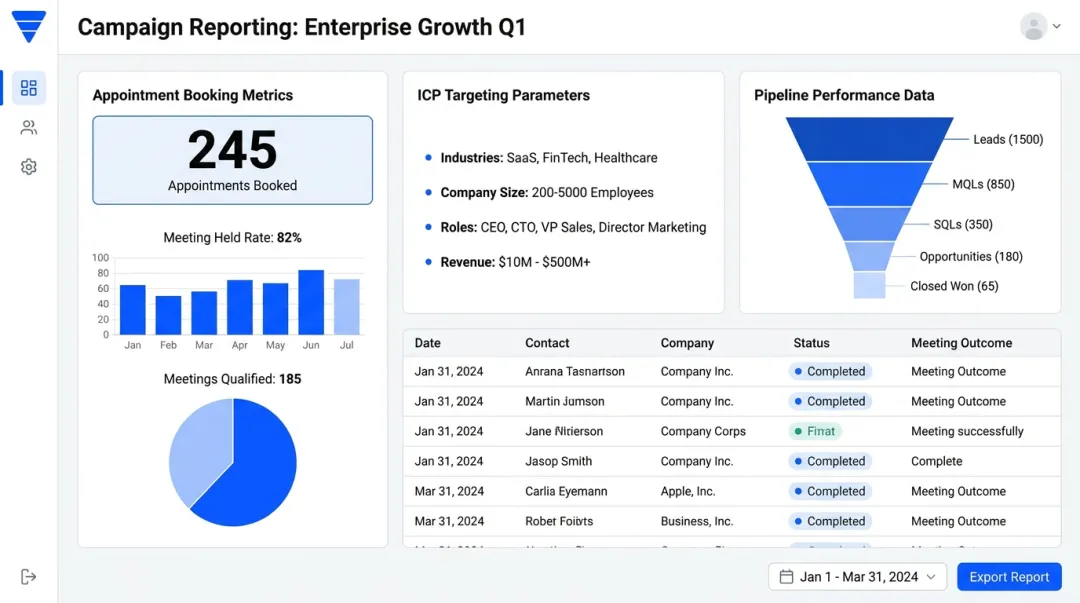Click the Appointment Booking Metrics heading

[193, 95]
